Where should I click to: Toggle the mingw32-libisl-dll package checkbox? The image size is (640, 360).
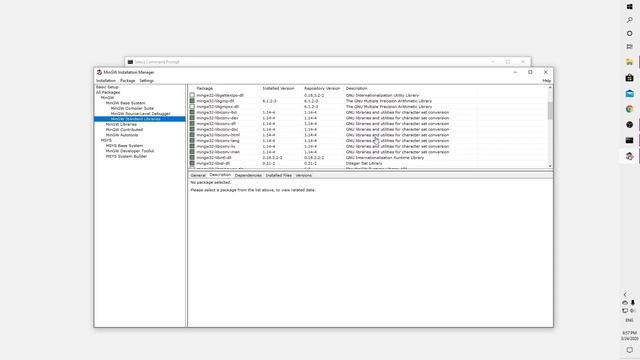click(192, 163)
